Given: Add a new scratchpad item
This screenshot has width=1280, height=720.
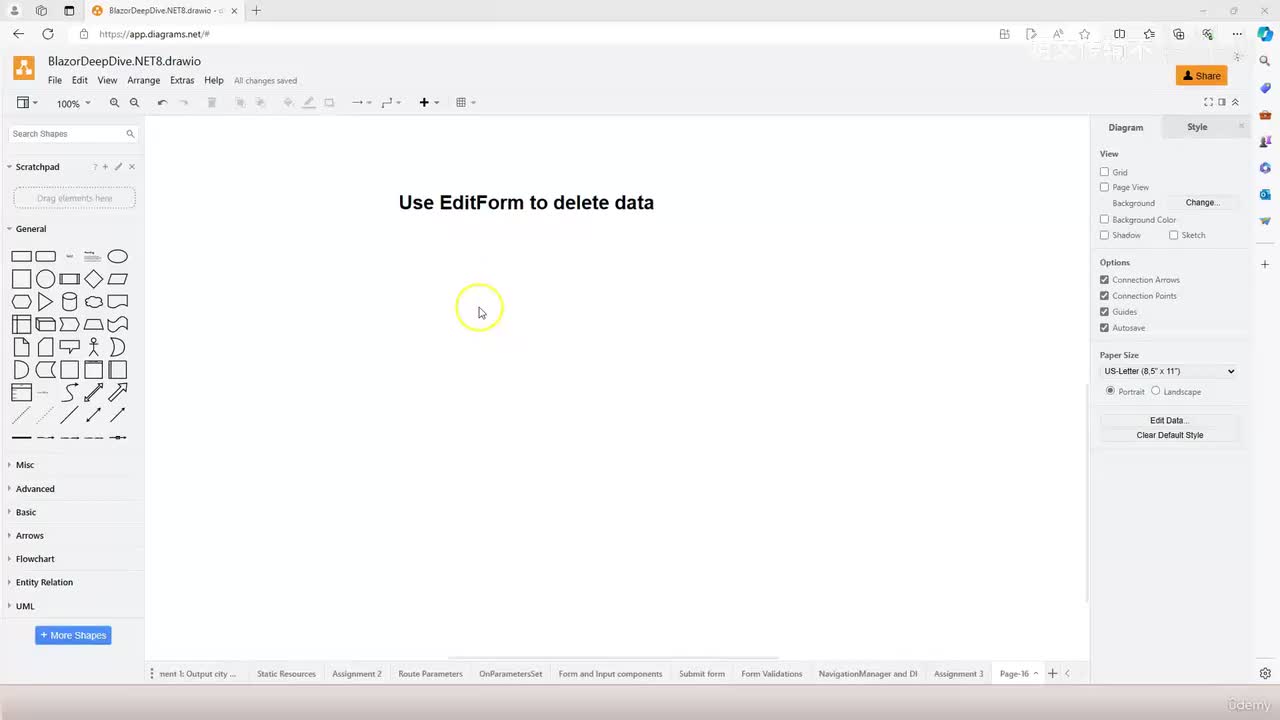Looking at the screenshot, I should tap(105, 167).
